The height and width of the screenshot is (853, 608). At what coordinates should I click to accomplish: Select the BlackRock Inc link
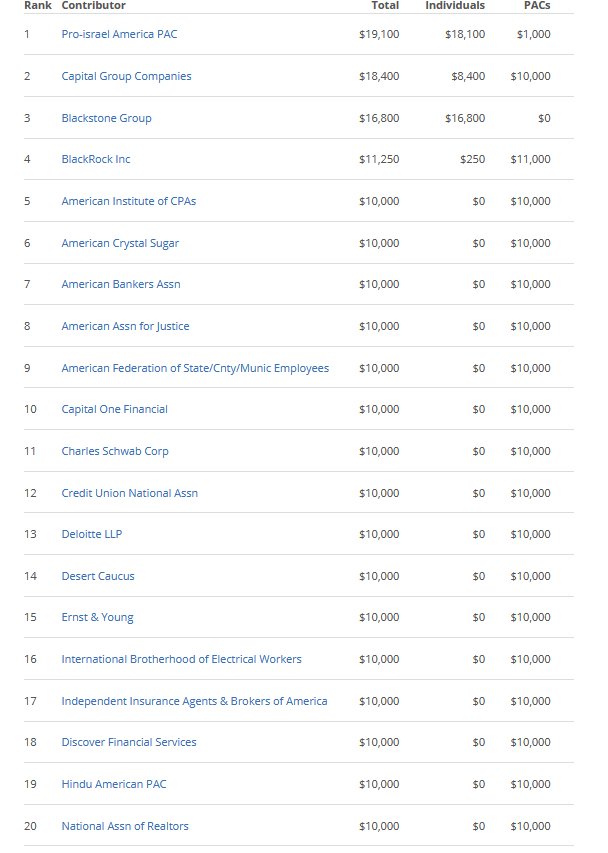coord(96,159)
